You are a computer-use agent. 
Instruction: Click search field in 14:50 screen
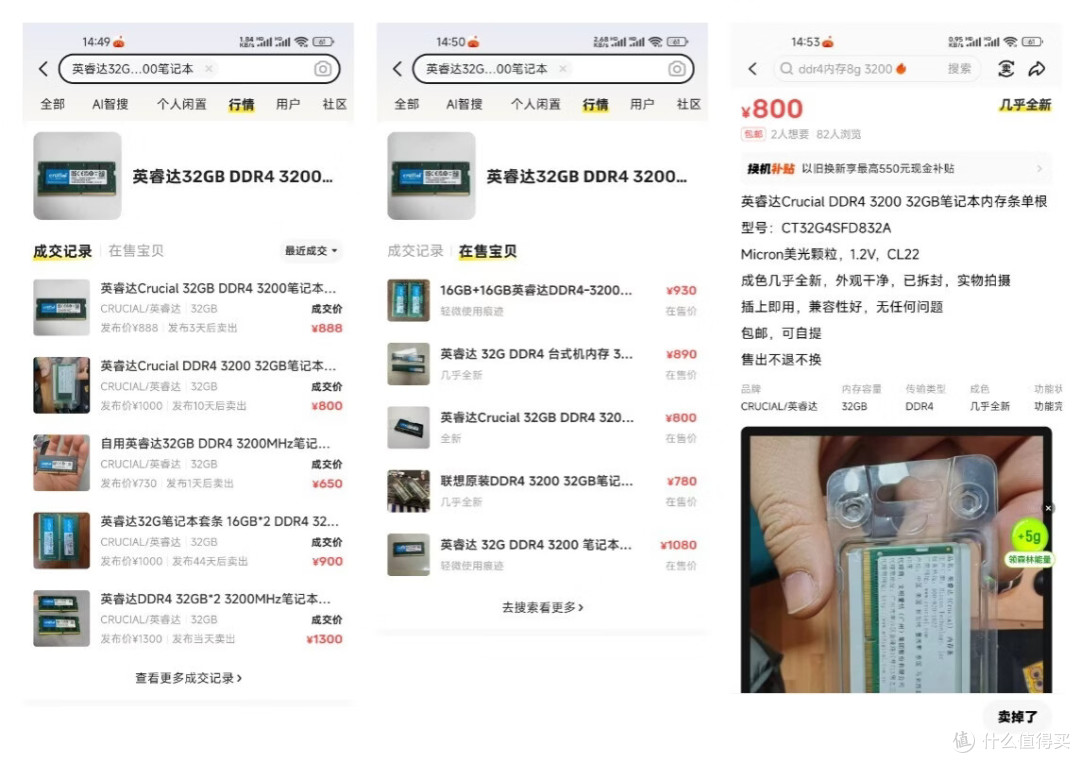(553, 69)
